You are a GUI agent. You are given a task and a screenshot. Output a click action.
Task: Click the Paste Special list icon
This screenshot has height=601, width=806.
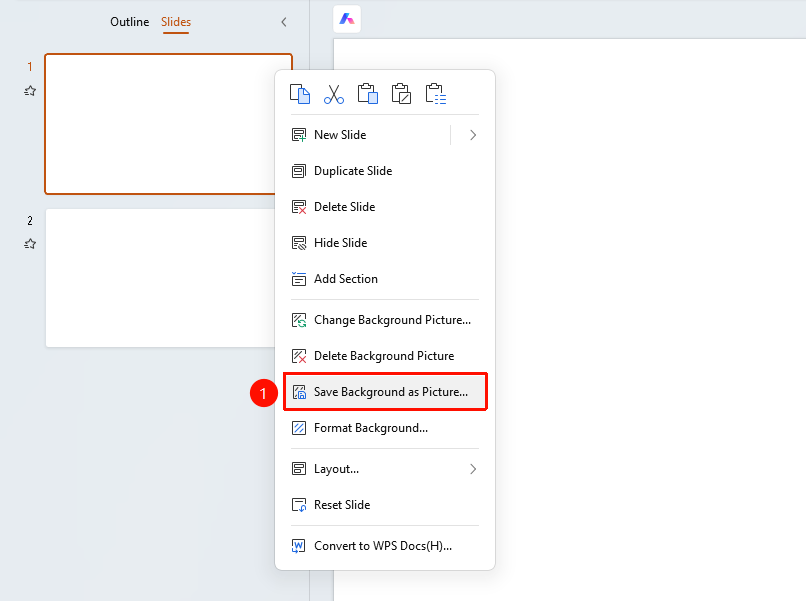[x=436, y=94]
